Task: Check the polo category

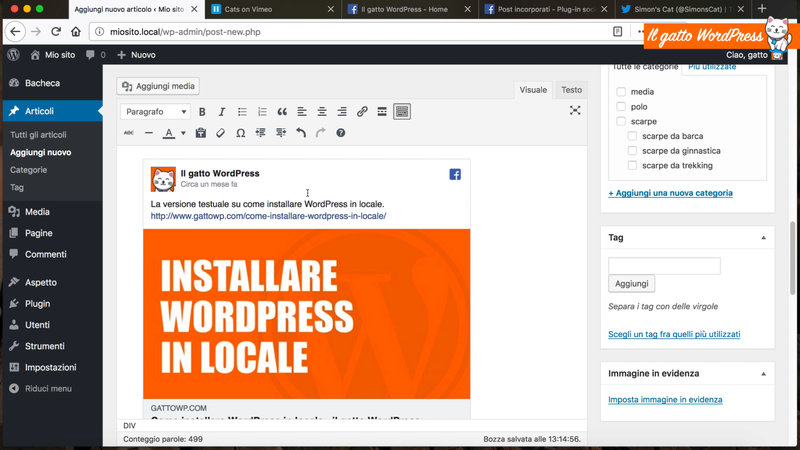Action: pyautogui.click(x=621, y=107)
